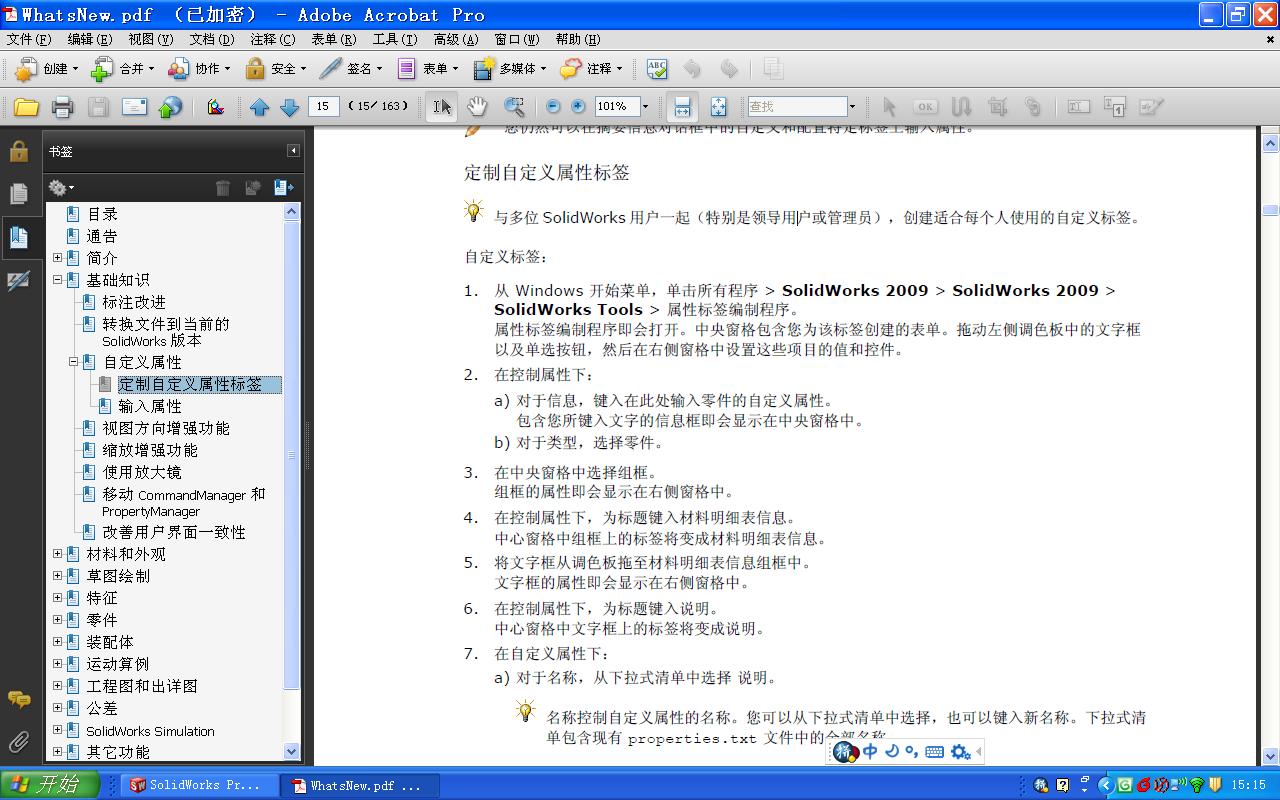1280x800 pixels.
Task: Activate the Hand tool
Action: click(477, 107)
